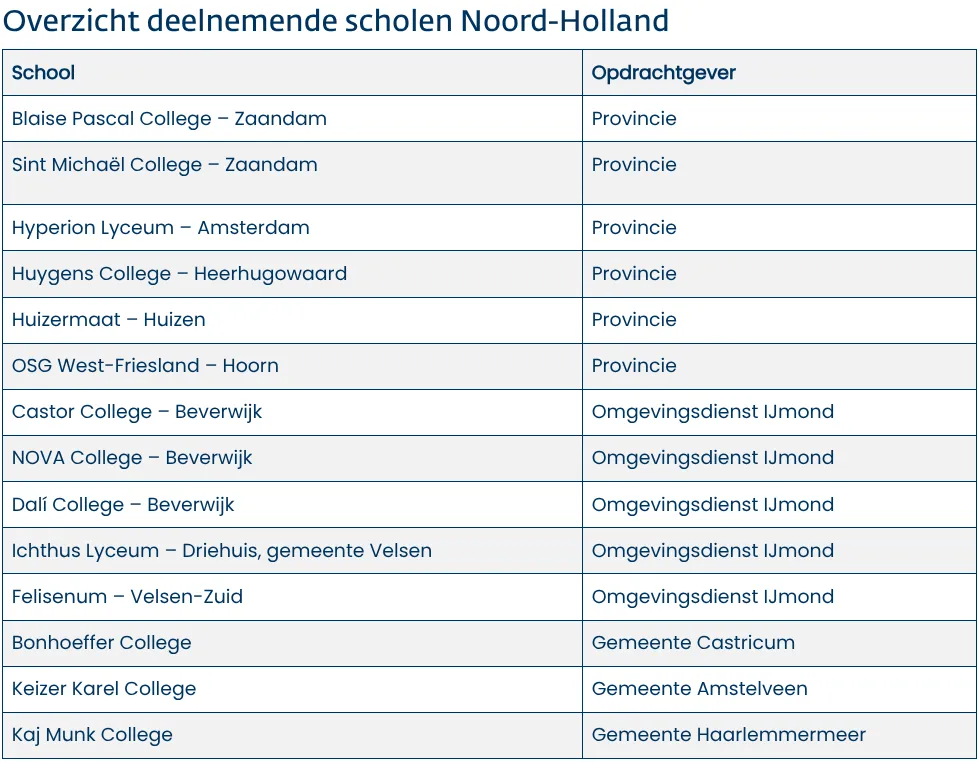Select the Sint Michaël College – Zaandam cell
980x763 pixels.
coord(165,165)
